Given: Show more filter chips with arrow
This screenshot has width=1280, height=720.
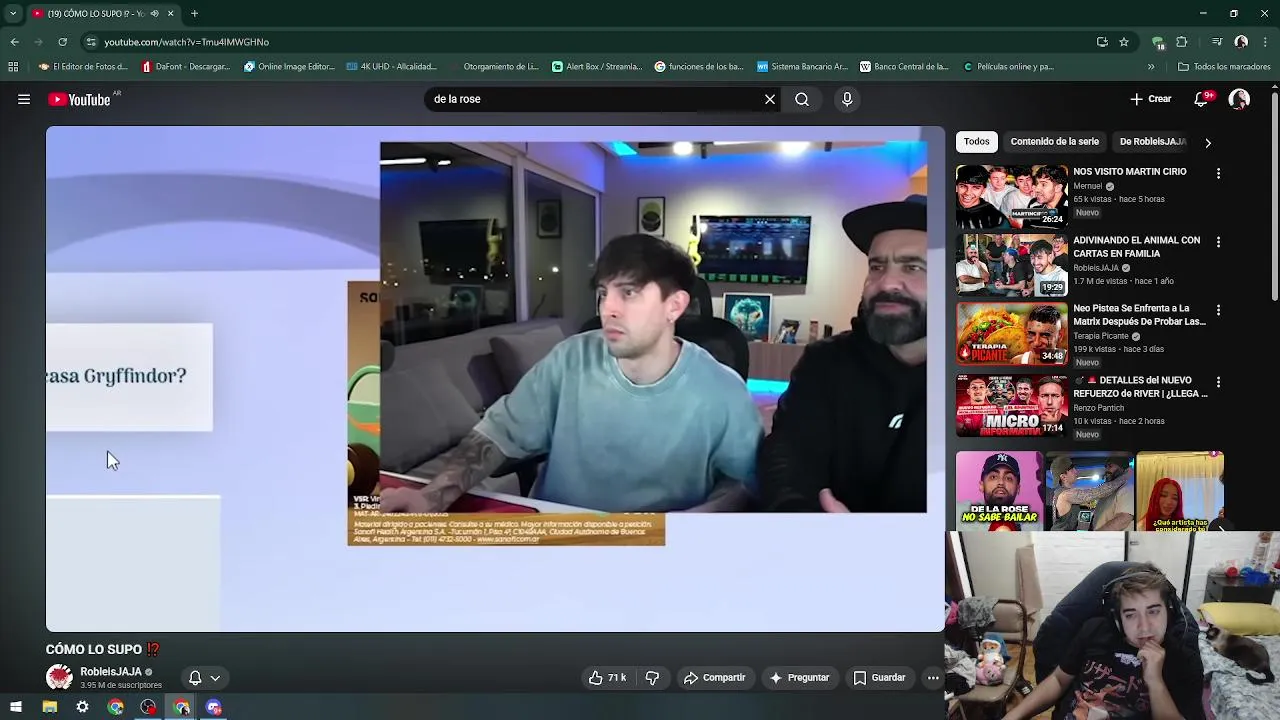Looking at the screenshot, I should pyautogui.click(x=1207, y=143).
